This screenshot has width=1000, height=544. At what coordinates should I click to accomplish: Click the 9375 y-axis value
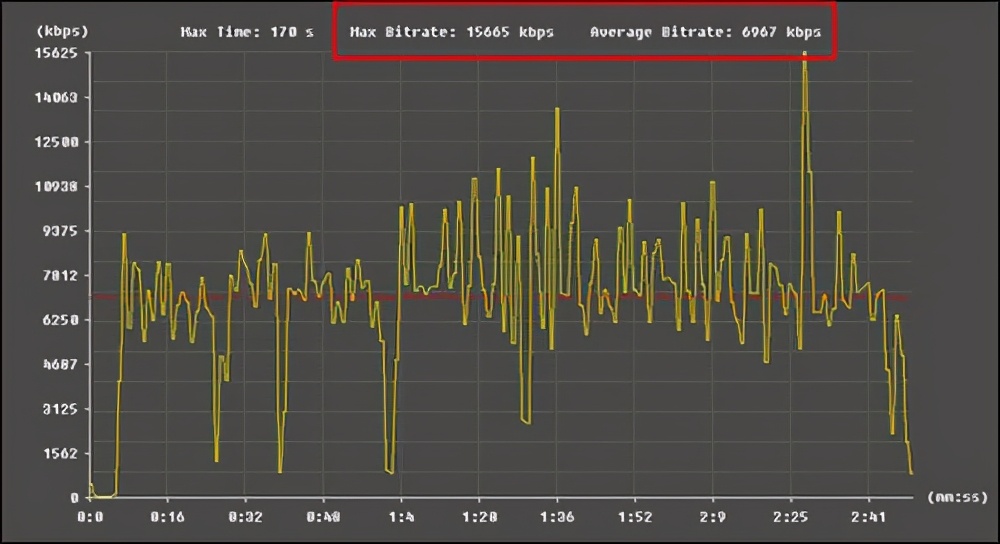point(61,231)
